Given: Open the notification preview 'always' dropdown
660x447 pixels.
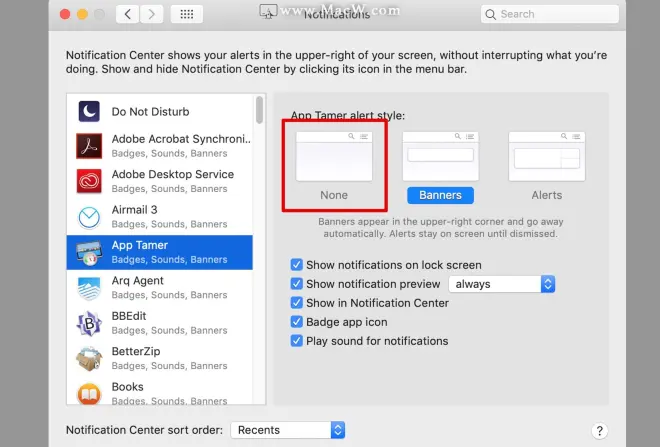Looking at the screenshot, I should (x=502, y=284).
